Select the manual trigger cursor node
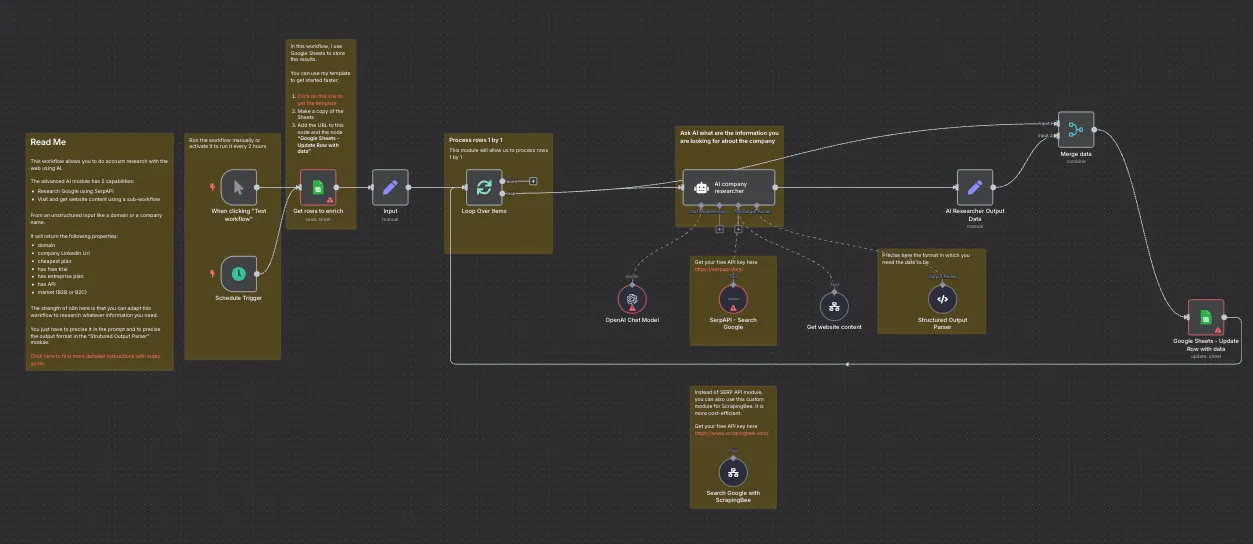The image size is (1253, 544). (x=239, y=187)
